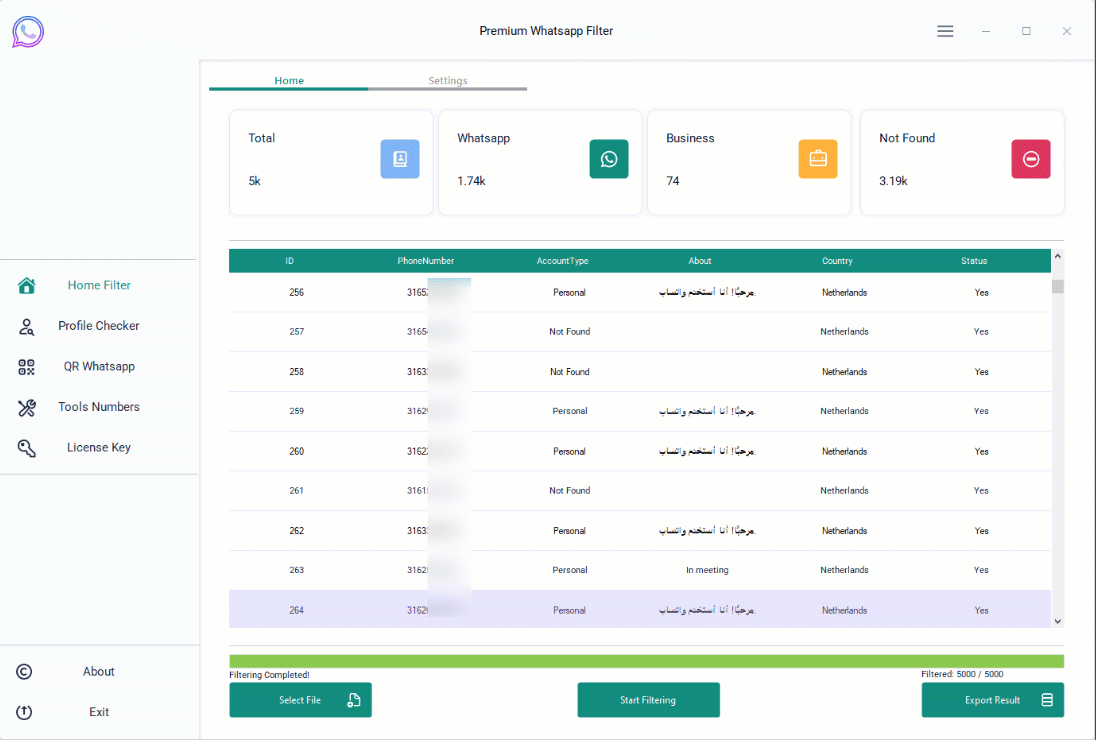The image size is (1096, 740).
Task: Select row ID 259
Action: pos(640,412)
